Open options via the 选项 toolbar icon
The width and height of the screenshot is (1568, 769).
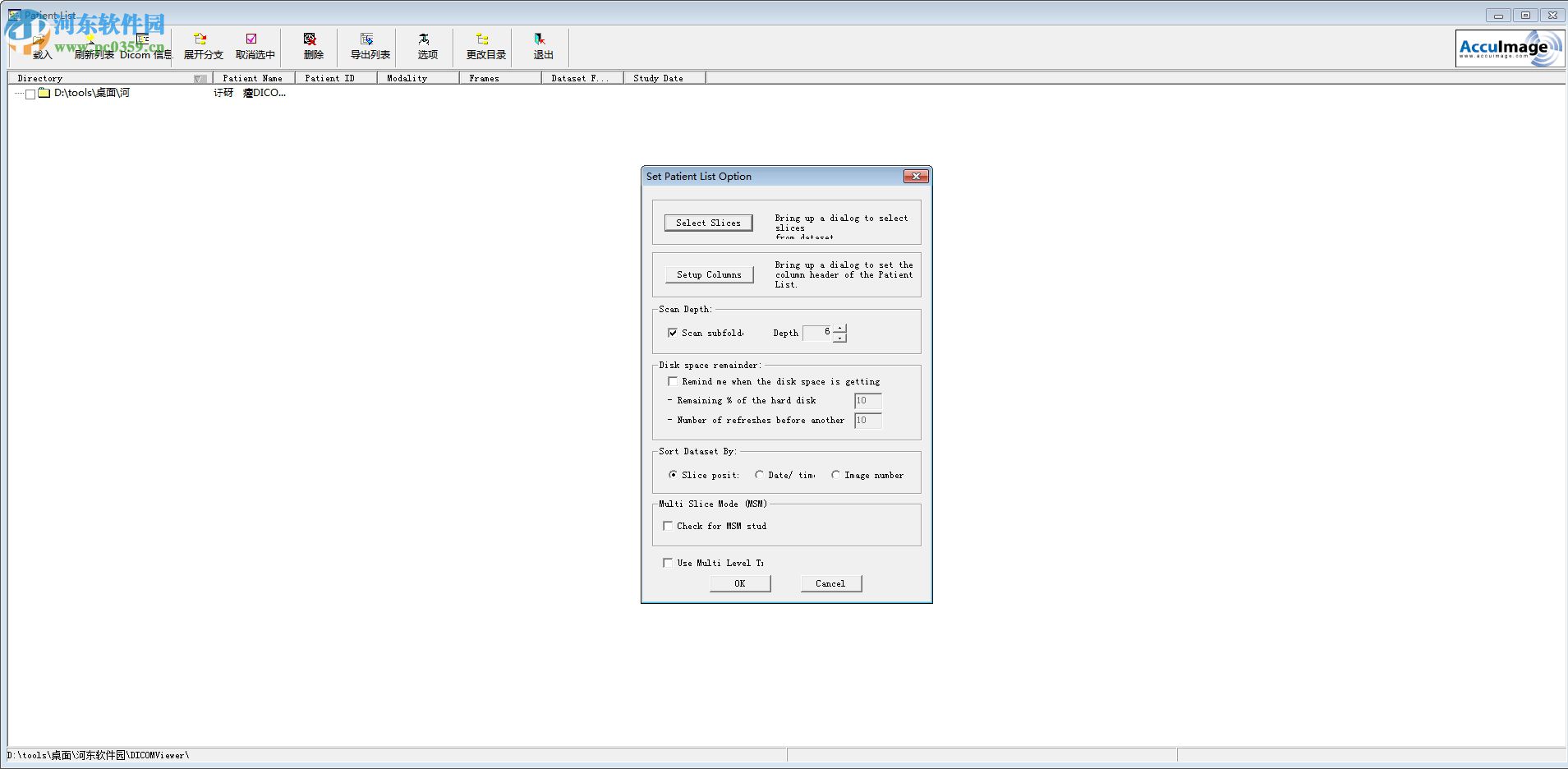(x=425, y=45)
